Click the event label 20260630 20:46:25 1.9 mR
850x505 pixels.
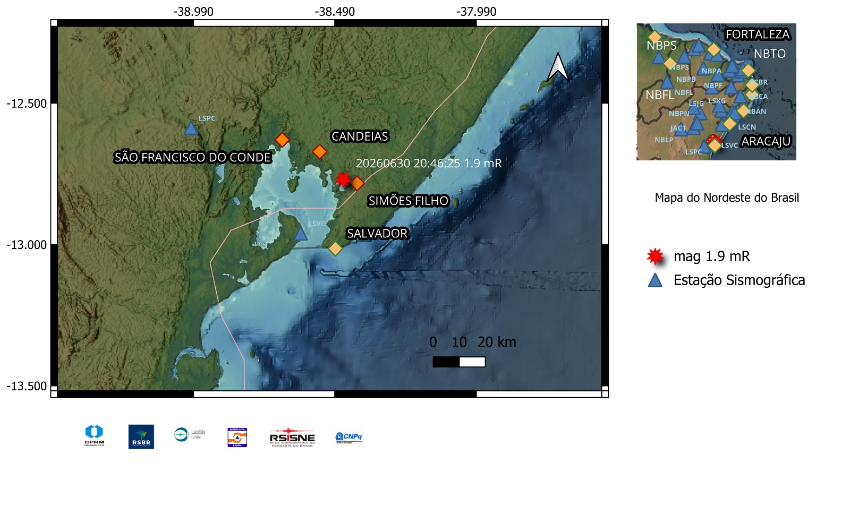[x=428, y=163]
